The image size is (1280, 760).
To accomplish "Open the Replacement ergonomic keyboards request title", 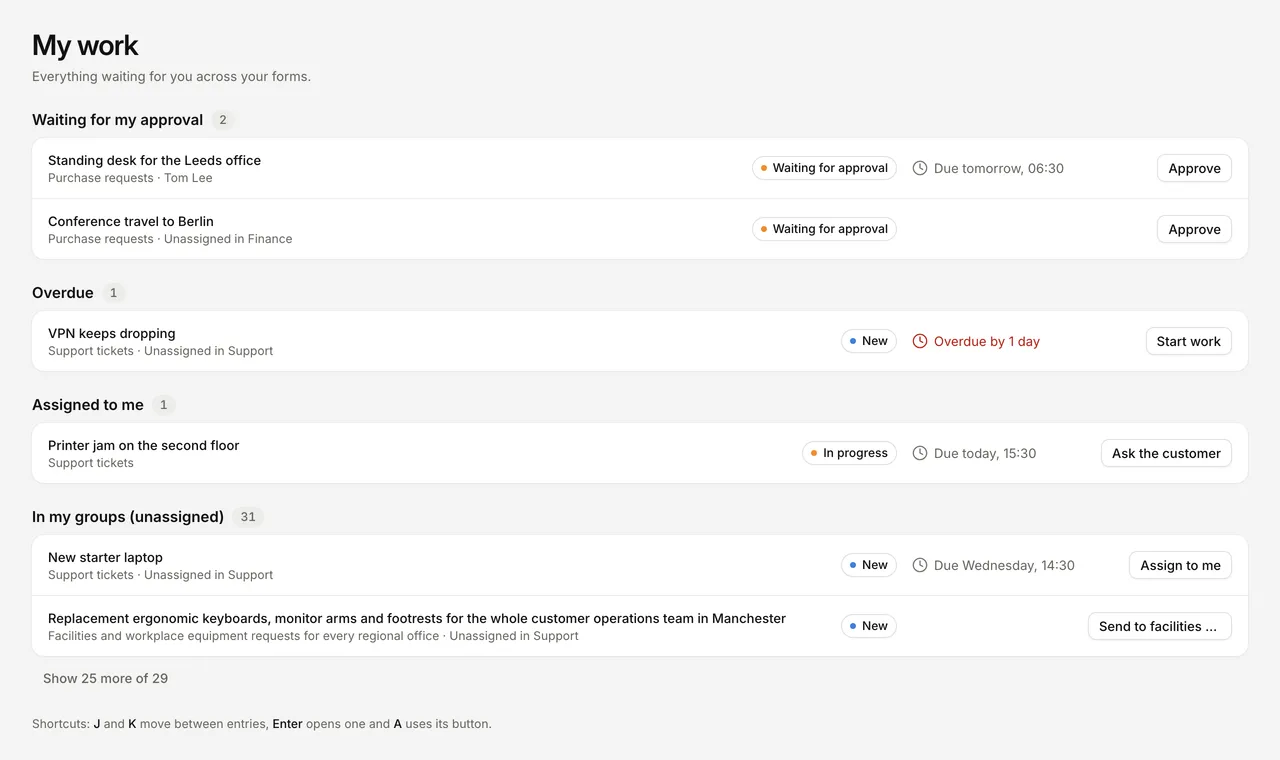I will coord(417,618).
